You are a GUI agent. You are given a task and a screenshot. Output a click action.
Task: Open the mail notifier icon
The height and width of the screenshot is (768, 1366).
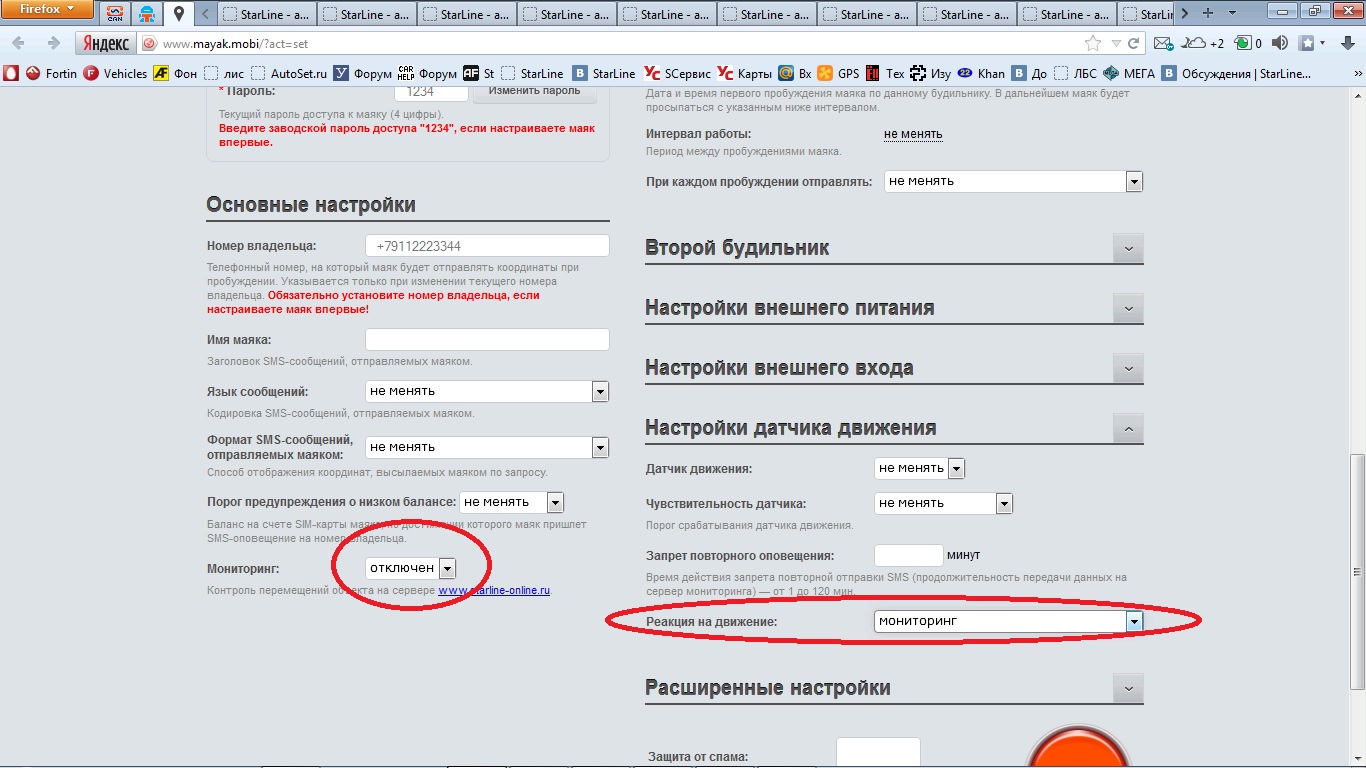(x=1162, y=44)
